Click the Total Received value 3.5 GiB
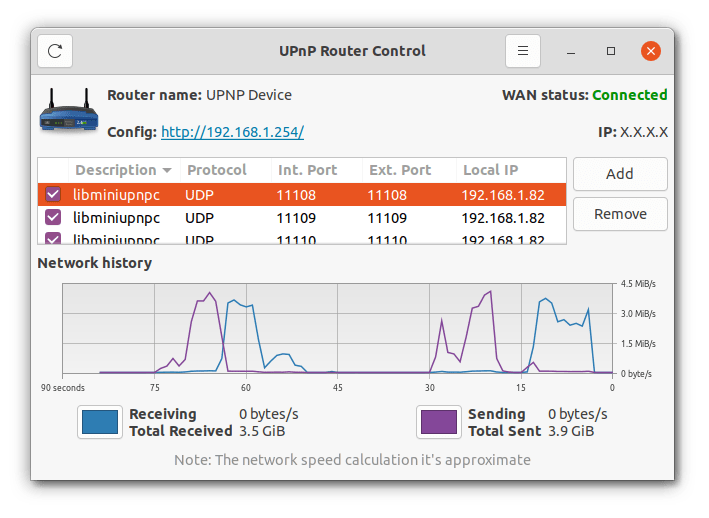This screenshot has height=518, width=709. tap(262, 431)
